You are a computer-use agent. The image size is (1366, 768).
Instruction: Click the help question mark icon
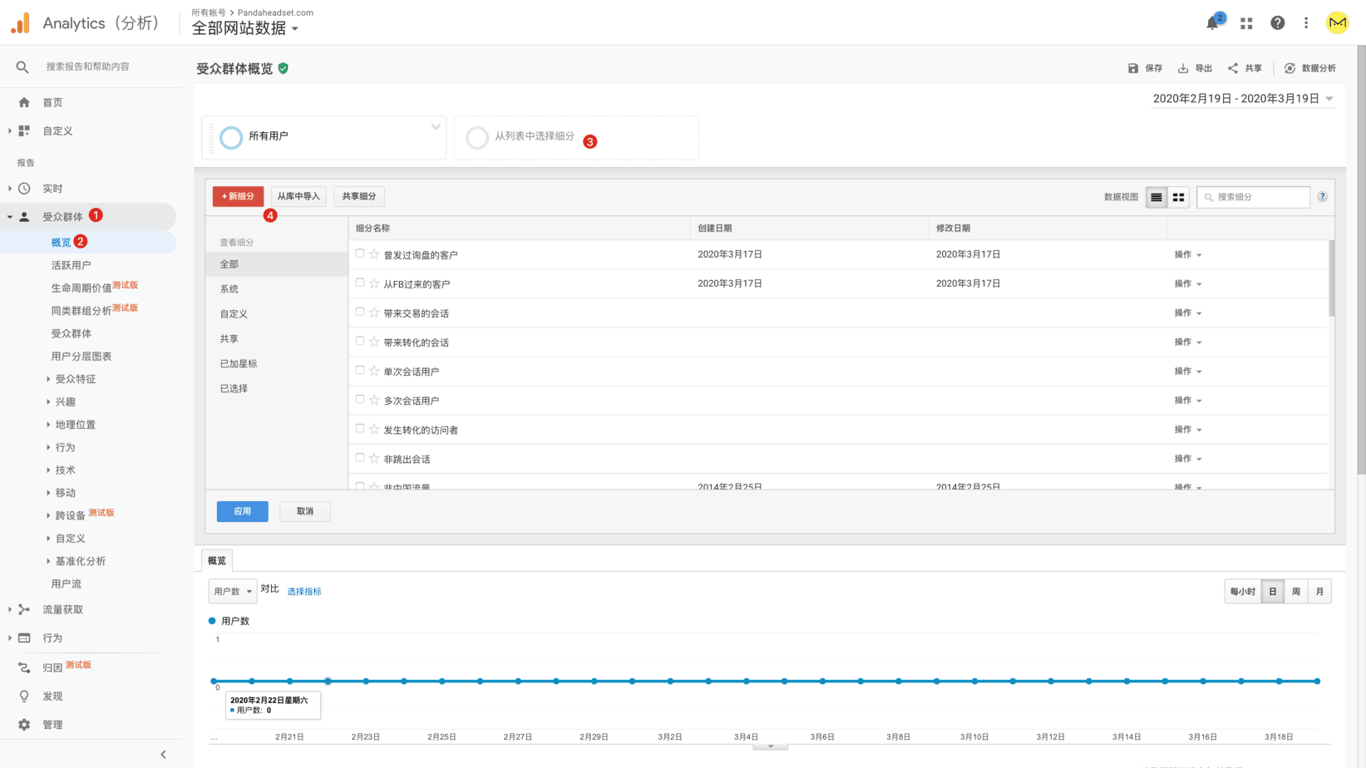tap(1277, 23)
